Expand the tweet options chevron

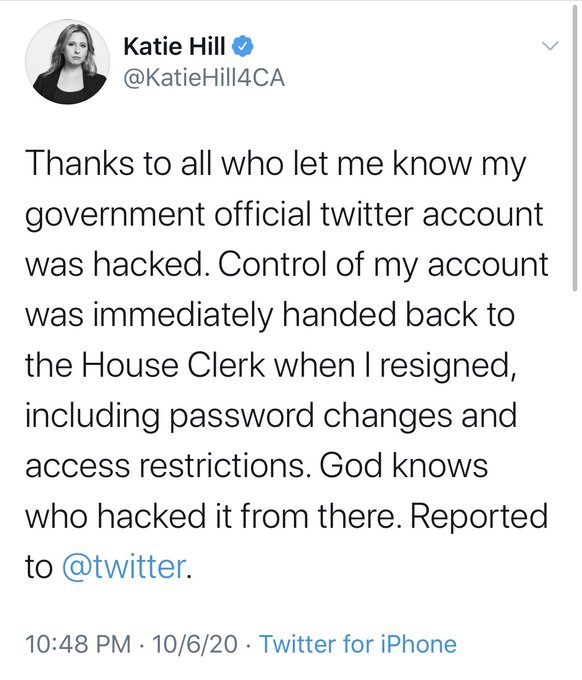(x=549, y=46)
